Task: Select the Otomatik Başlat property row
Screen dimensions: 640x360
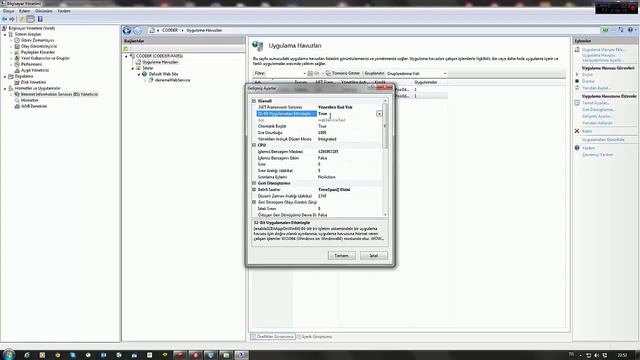Action: pos(318,126)
